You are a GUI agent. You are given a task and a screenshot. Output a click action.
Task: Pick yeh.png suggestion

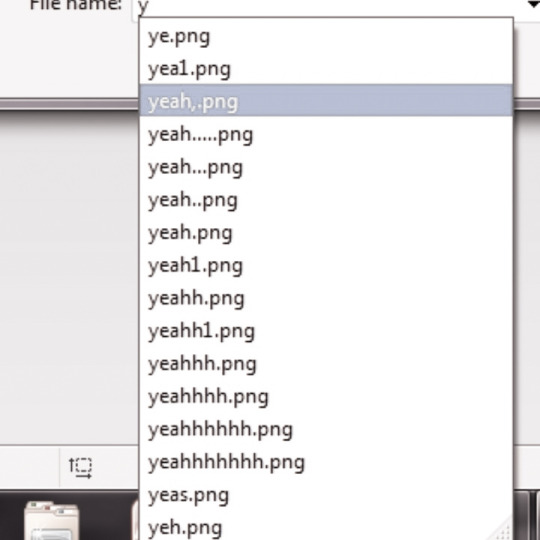coord(326,526)
